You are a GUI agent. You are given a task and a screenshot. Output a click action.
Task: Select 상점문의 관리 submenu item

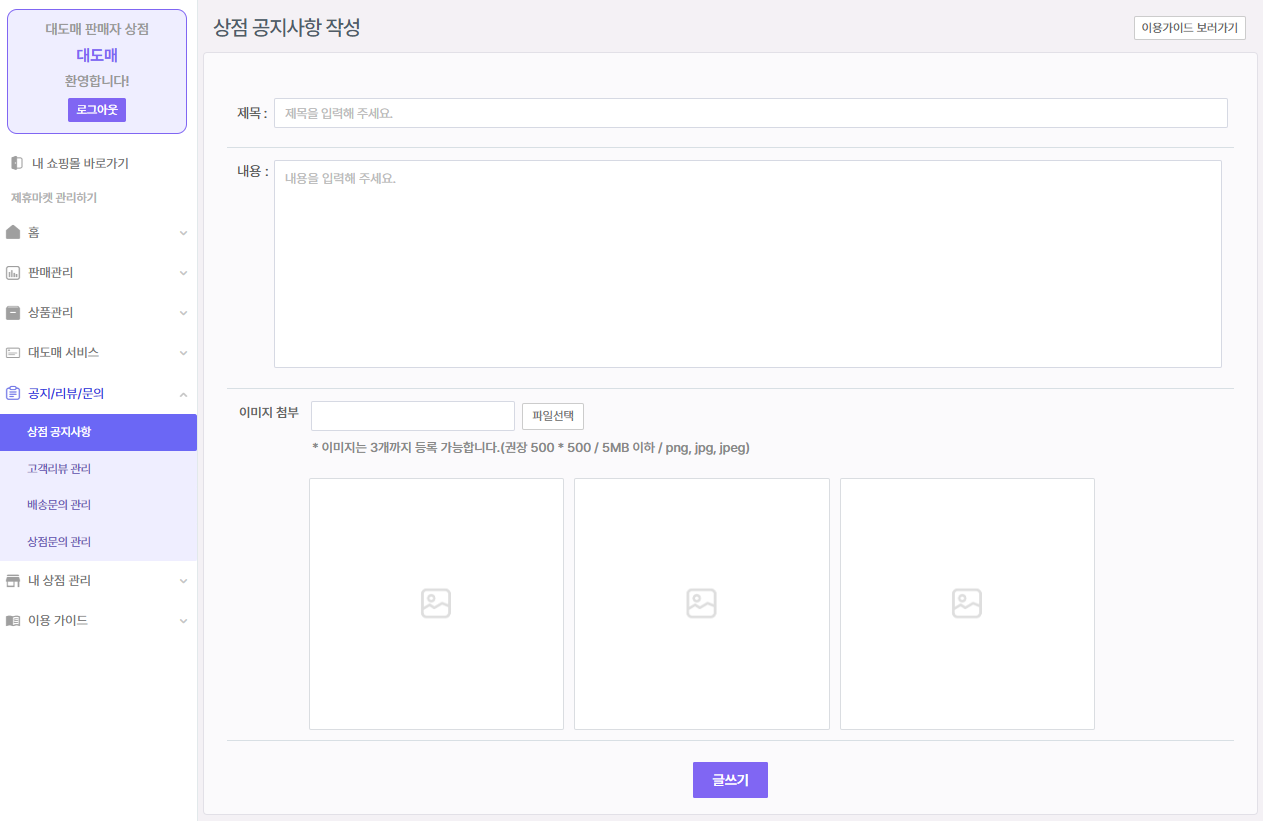[x=59, y=542]
